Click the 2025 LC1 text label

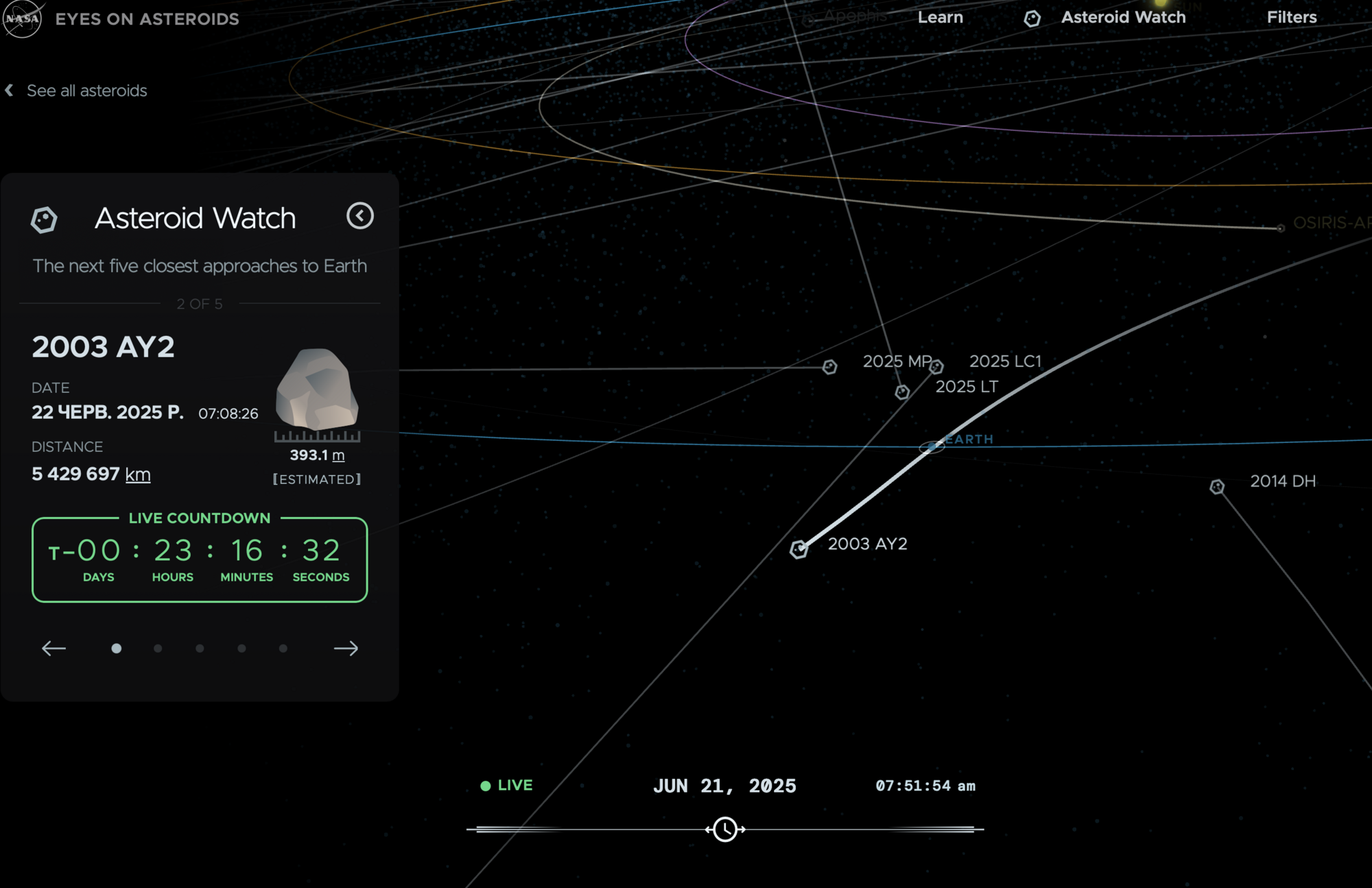[x=1005, y=361]
